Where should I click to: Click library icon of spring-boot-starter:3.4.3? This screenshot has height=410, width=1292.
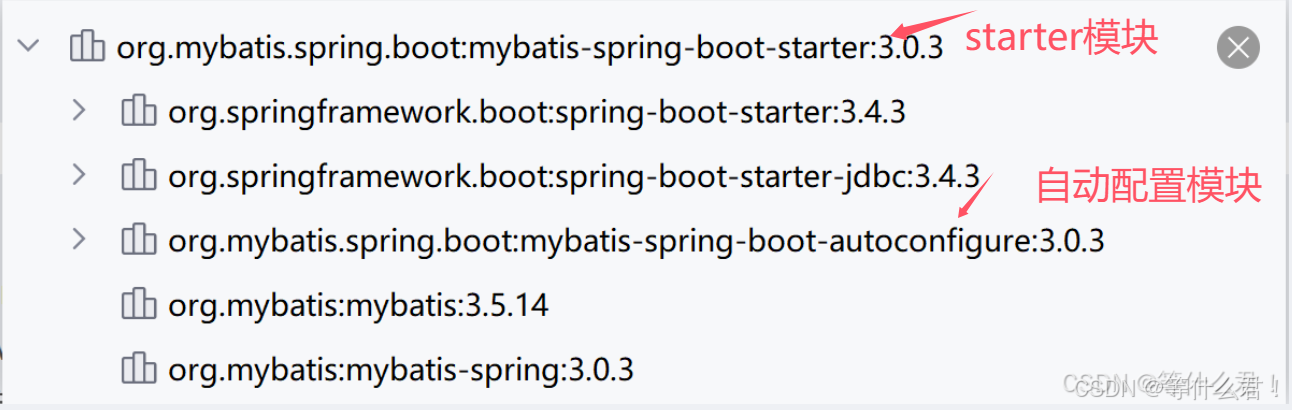(138, 112)
